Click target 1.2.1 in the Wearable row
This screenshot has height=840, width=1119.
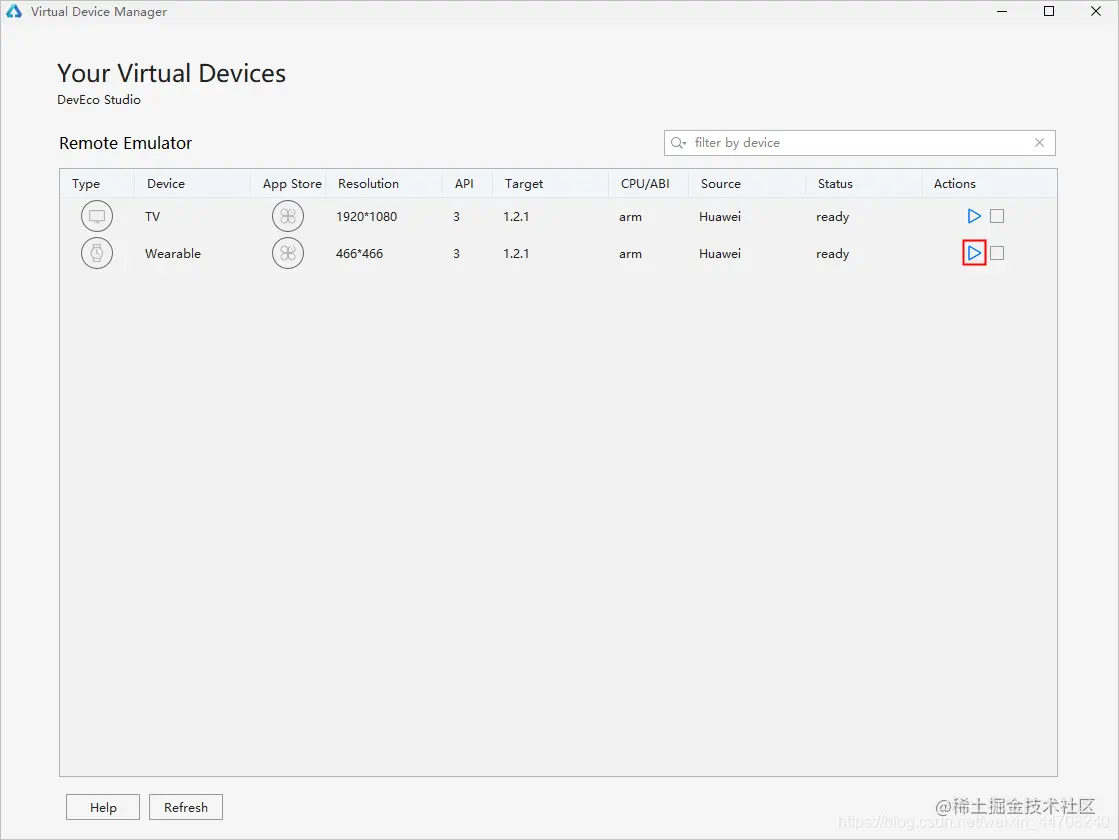pos(516,253)
